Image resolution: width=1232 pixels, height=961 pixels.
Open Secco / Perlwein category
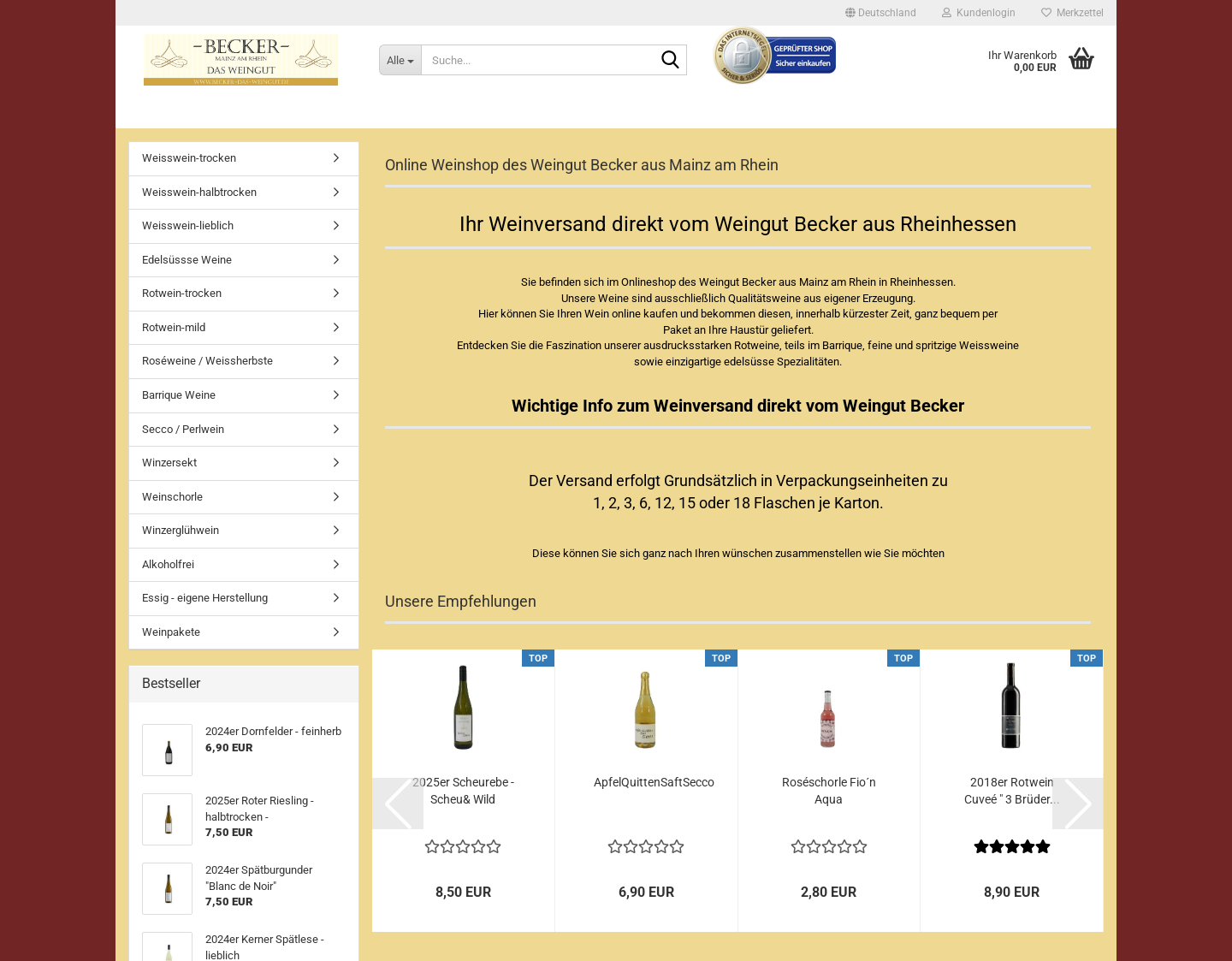244,430
